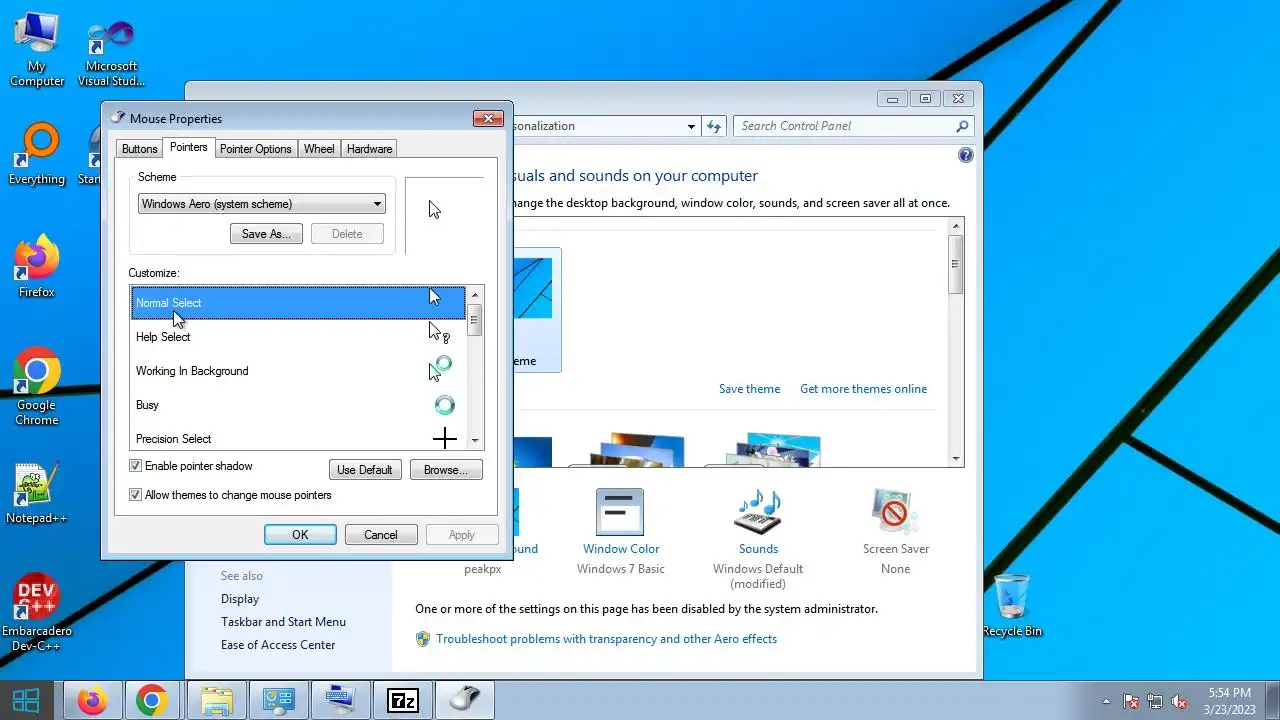
Task: Open Ease of Access Center link
Action: 278,645
